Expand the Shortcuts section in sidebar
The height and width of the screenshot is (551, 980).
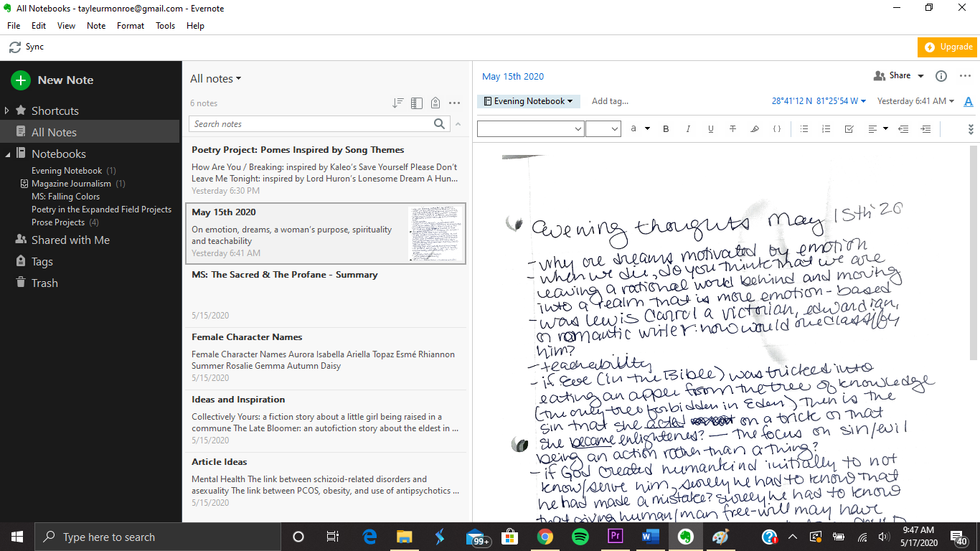pyautogui.click(x=7, y=111)
